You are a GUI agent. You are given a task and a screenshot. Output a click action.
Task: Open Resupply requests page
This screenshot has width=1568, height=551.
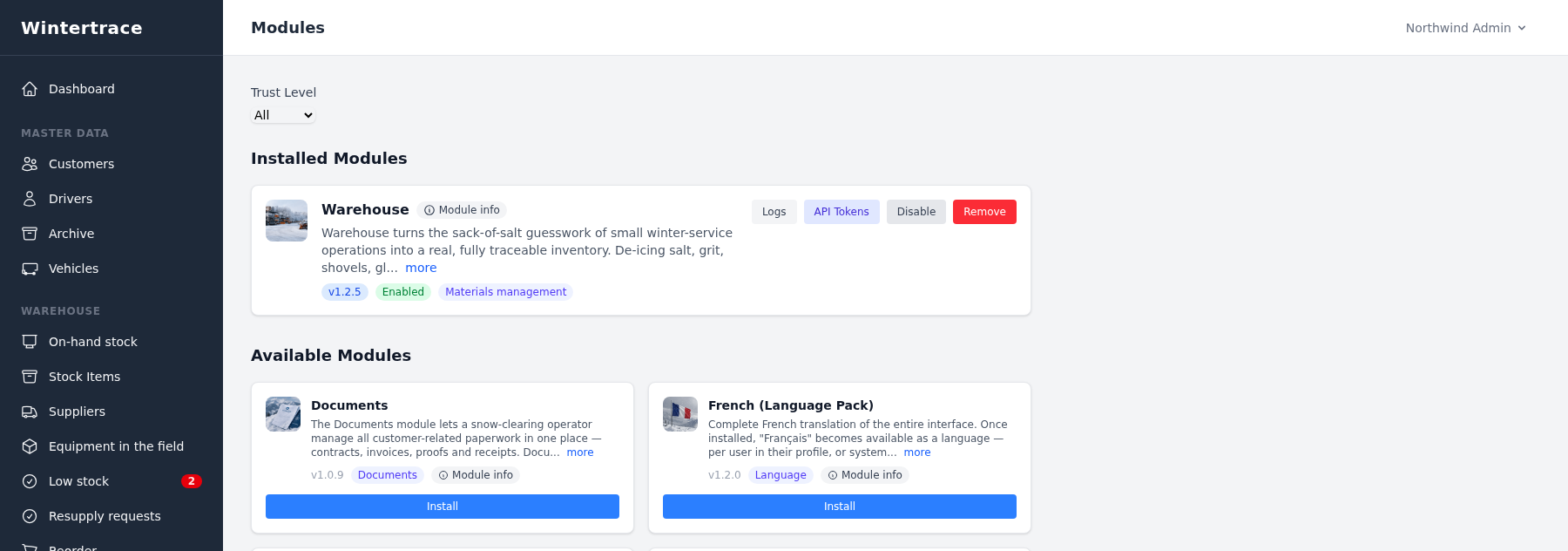(112, 516)
